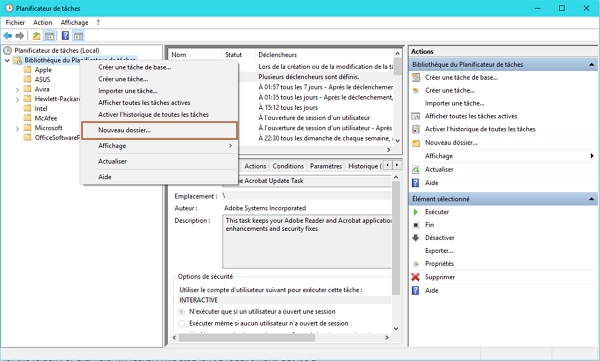Open the Action menu
This screenshot has height=361, width=600.
click(x=42, y=23)
